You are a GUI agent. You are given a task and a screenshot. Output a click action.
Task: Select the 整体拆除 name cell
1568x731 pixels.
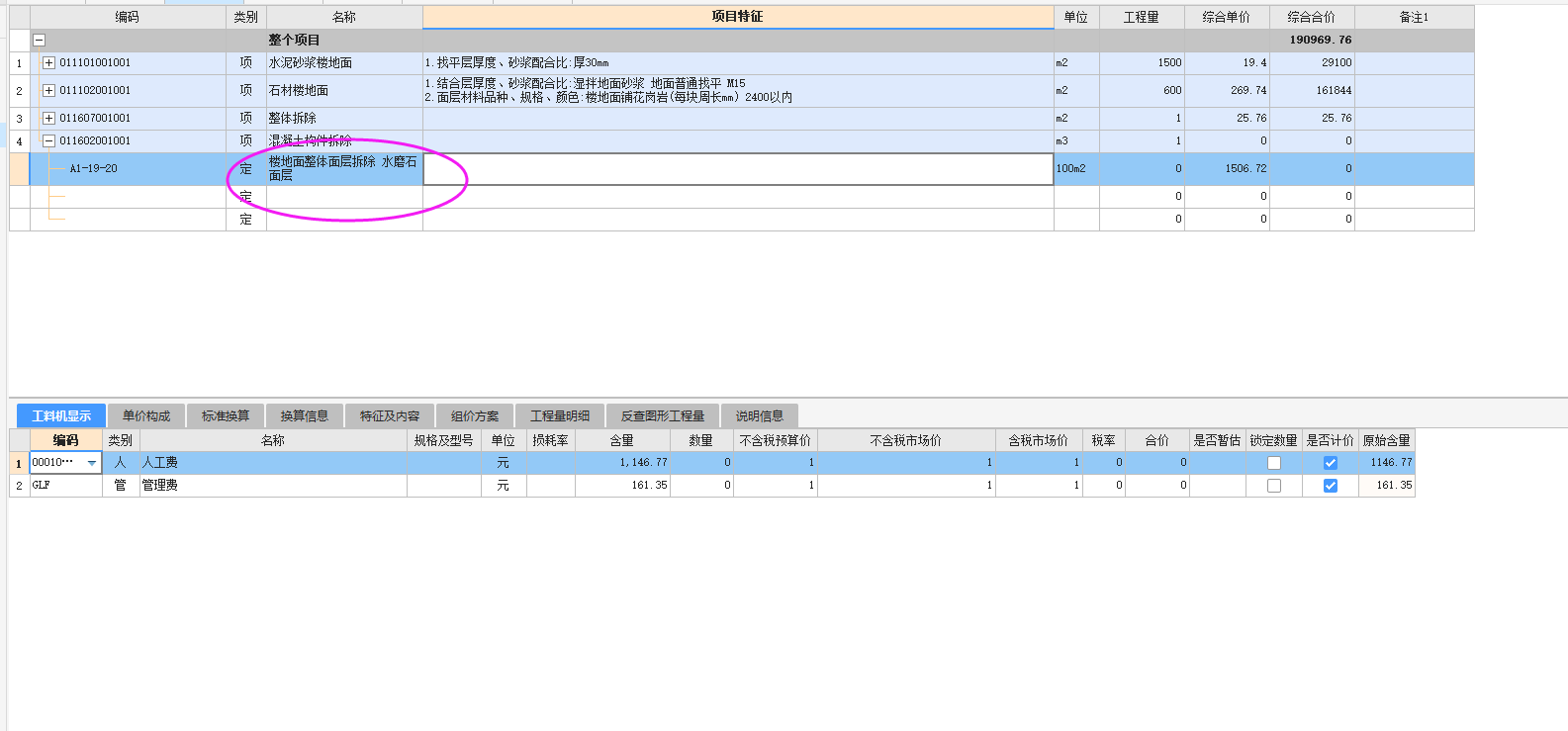[x=344, y=118]
